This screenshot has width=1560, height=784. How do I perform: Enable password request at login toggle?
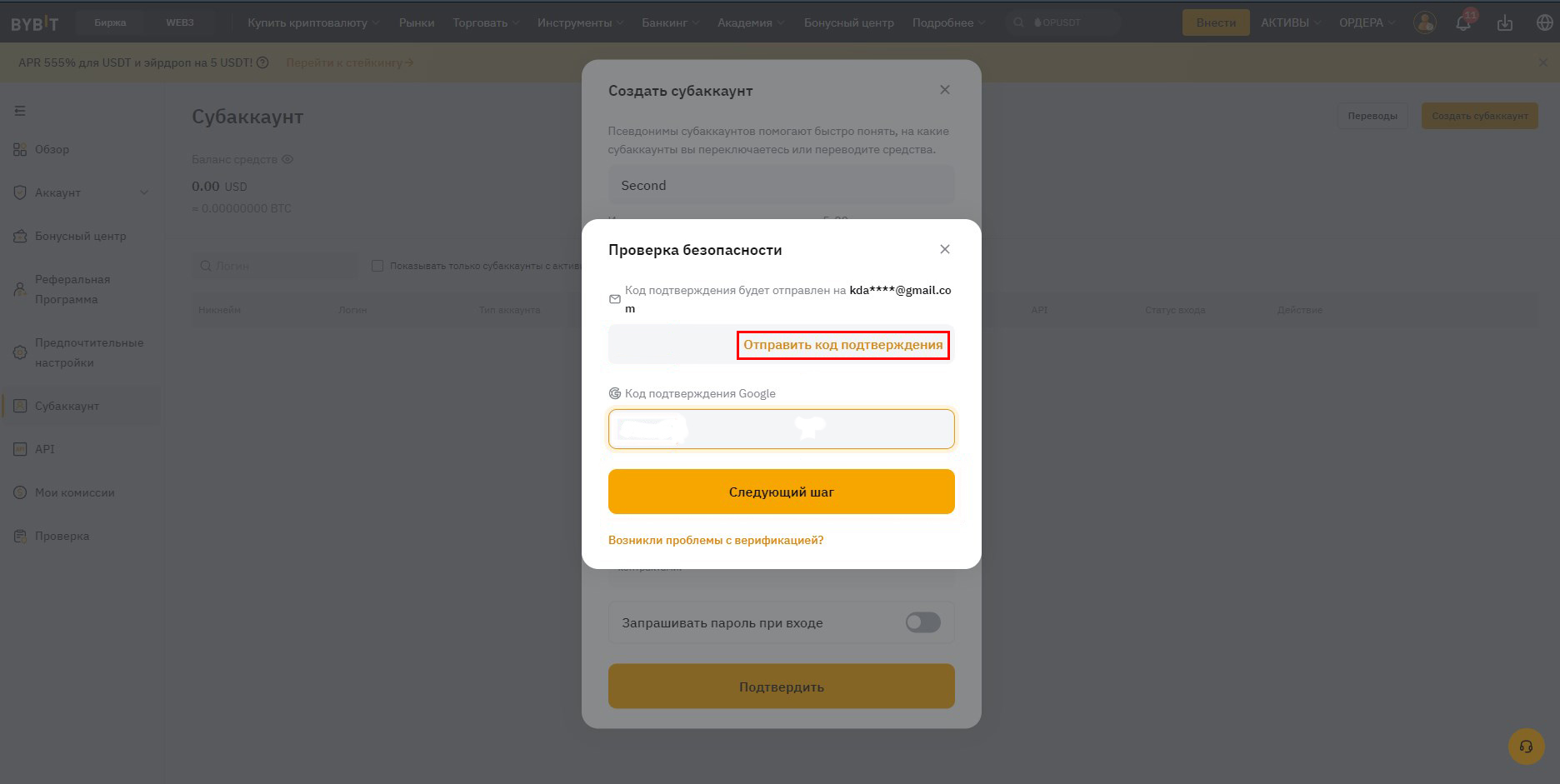click(923, 622)
